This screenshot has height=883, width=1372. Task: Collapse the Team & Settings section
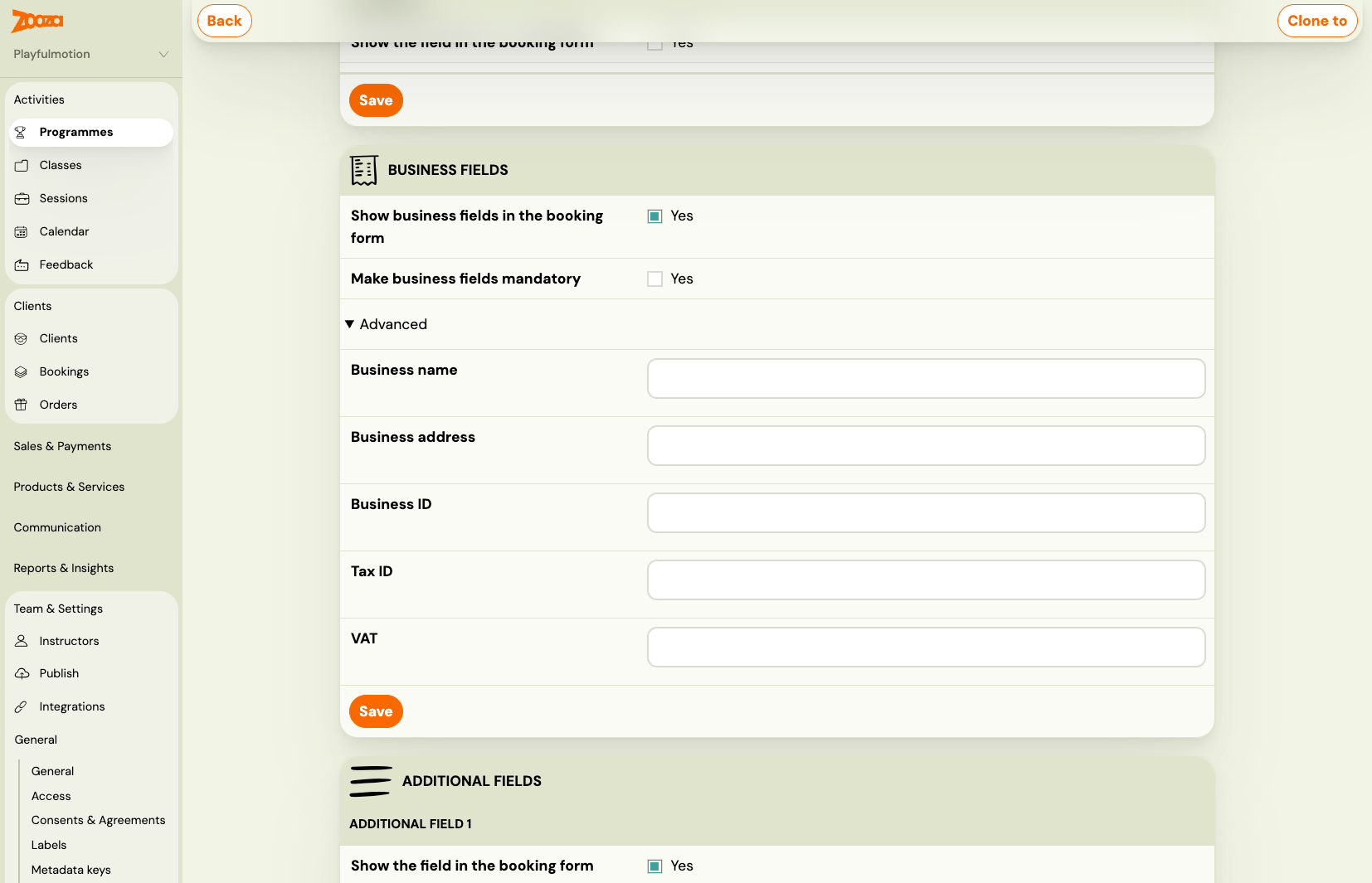(x=58, y=609)
